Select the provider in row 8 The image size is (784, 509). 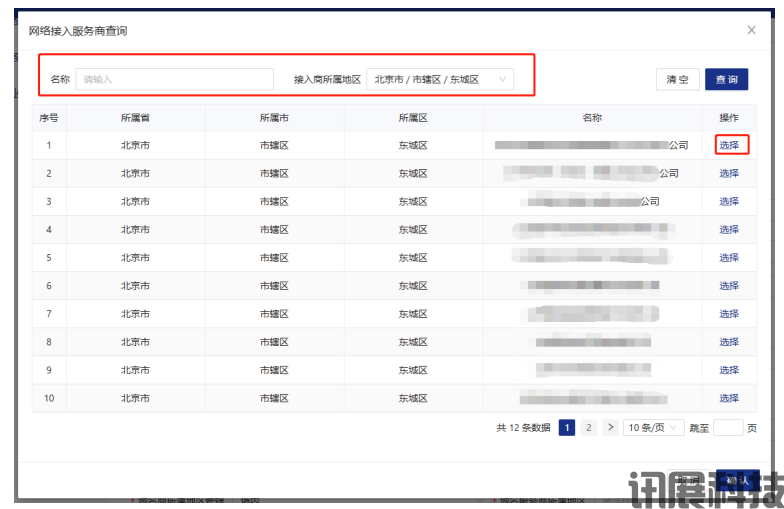pyautogui.click(x=729, y=342)
